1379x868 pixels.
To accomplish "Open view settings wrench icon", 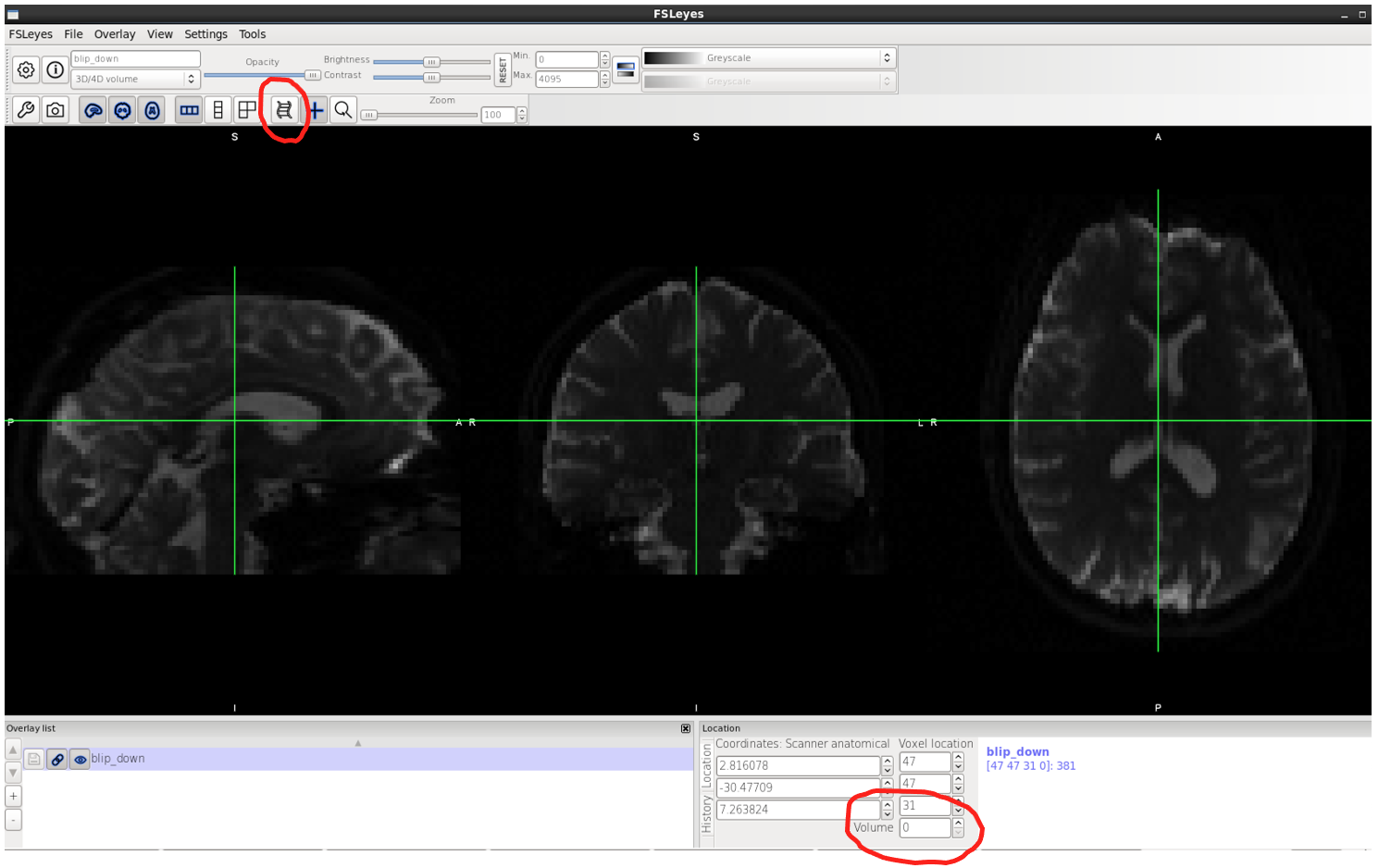I will pos(26,110).
